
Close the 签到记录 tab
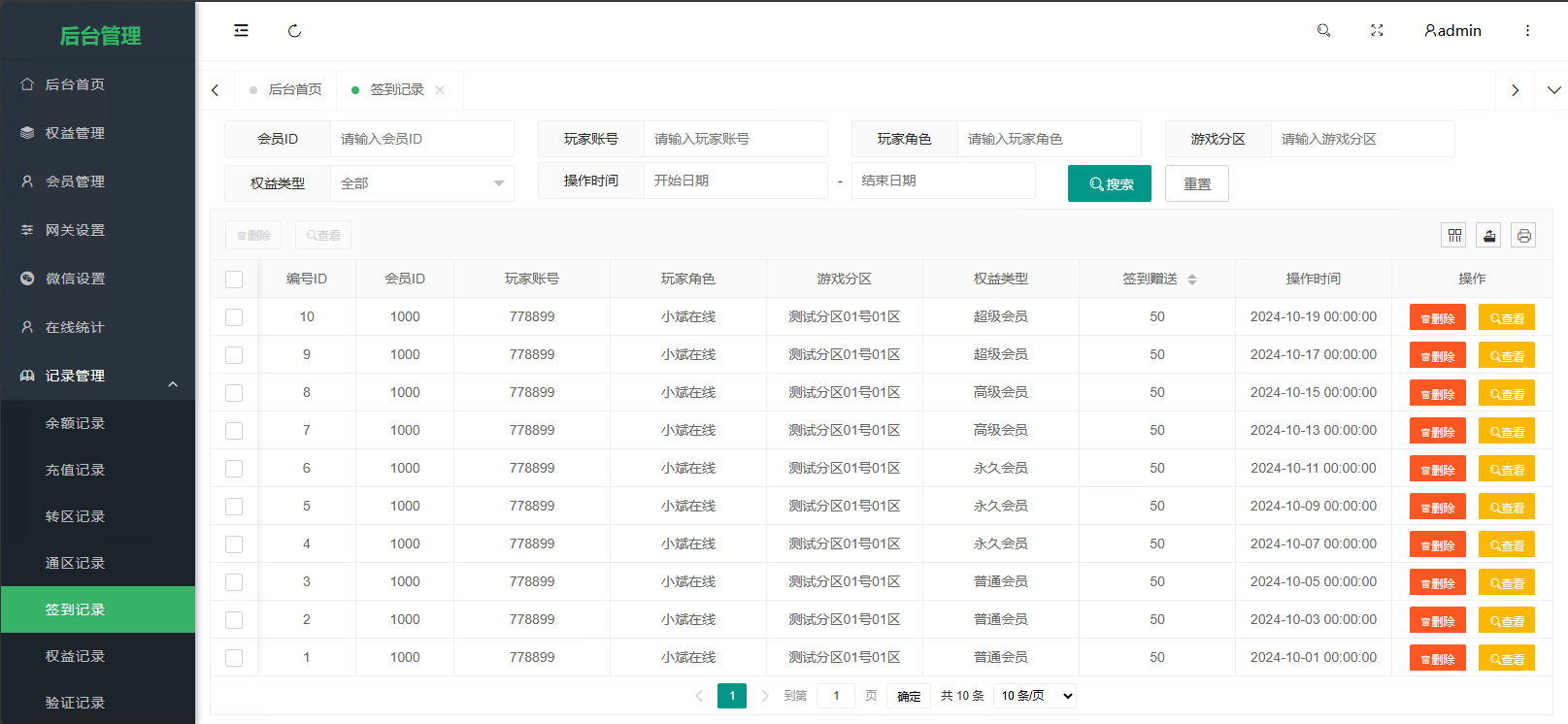440,90
